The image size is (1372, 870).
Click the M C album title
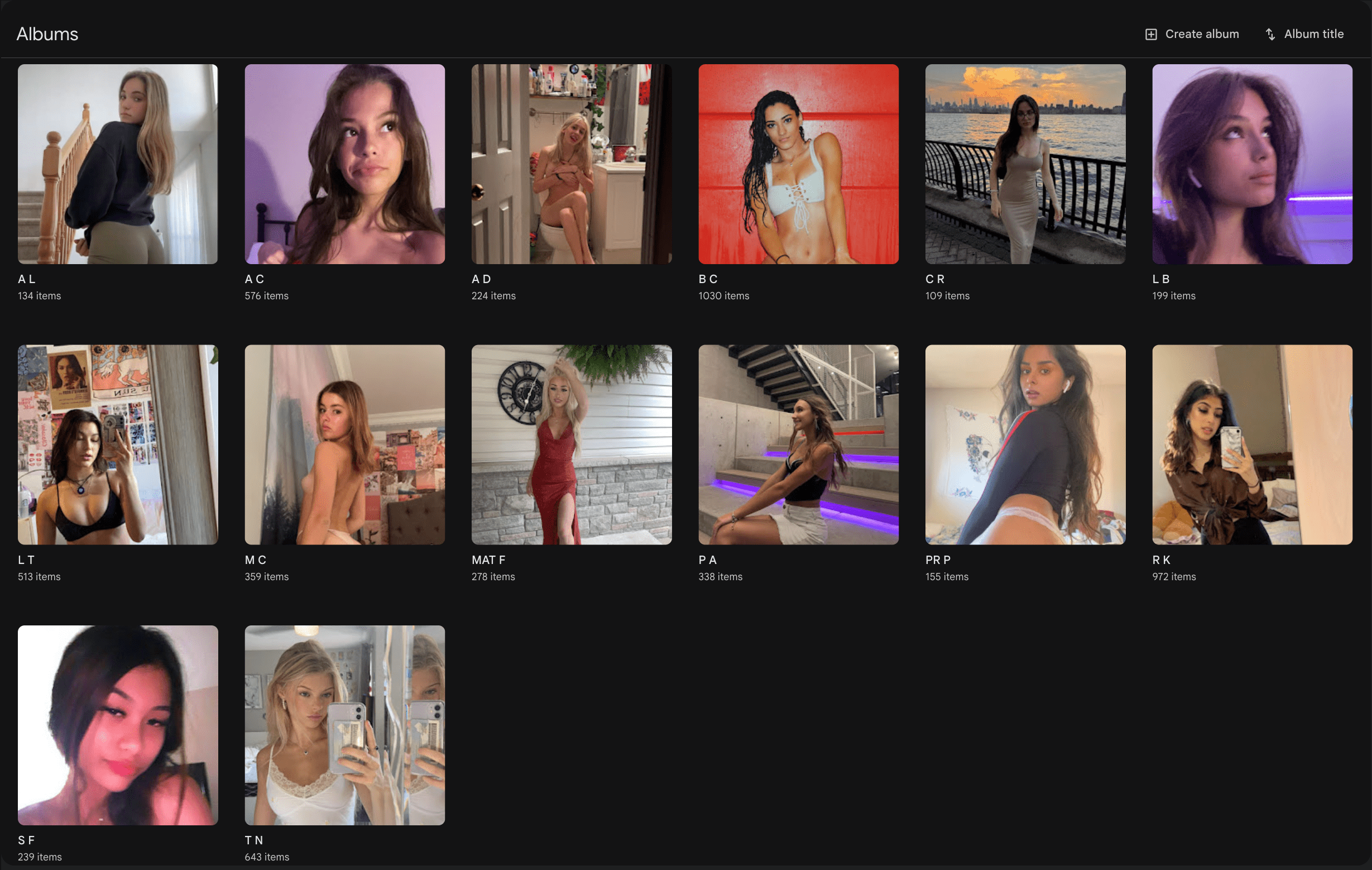click(x=255, y=560)
